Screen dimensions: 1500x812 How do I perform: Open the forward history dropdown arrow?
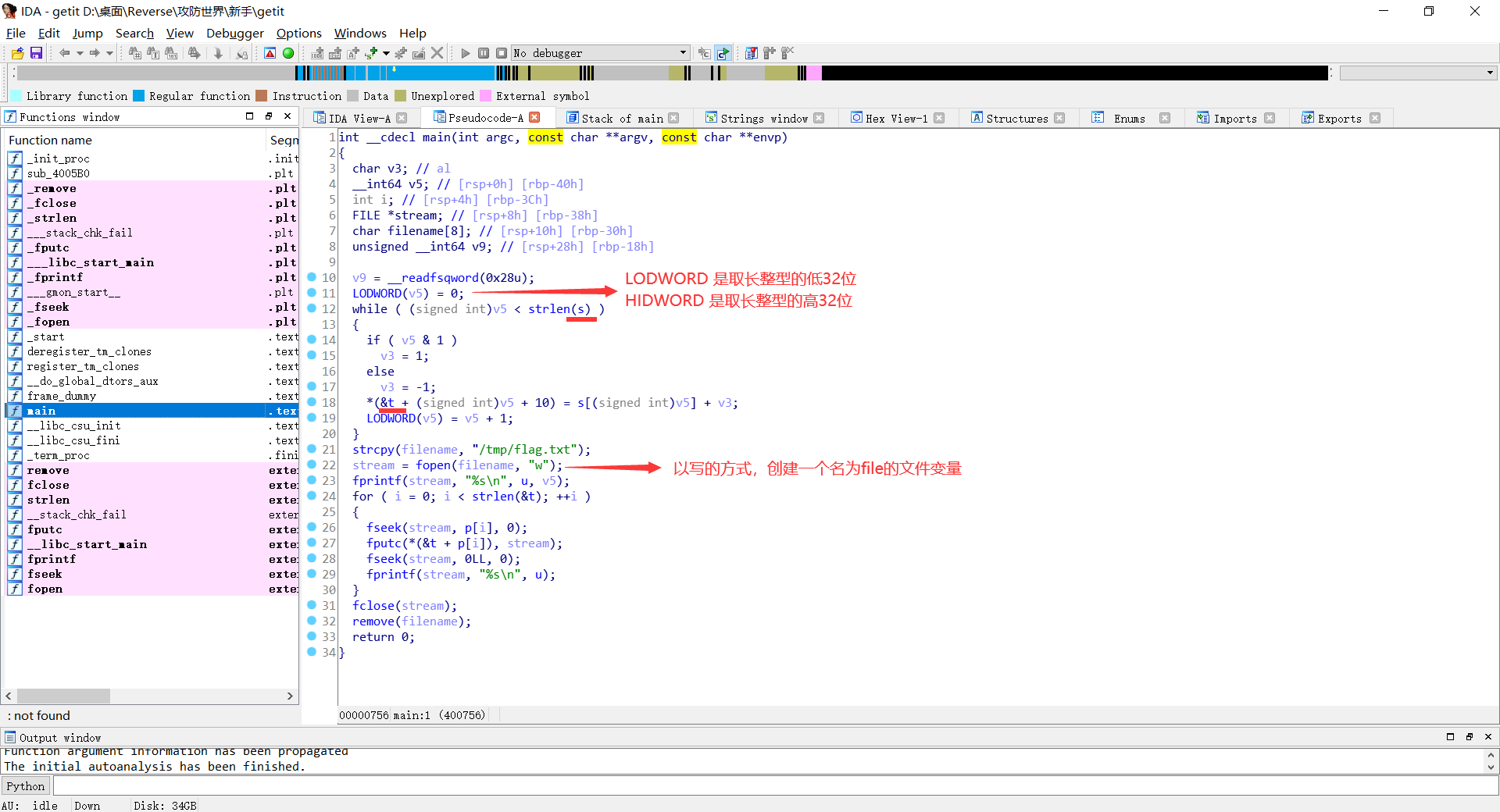pos(109,53)
